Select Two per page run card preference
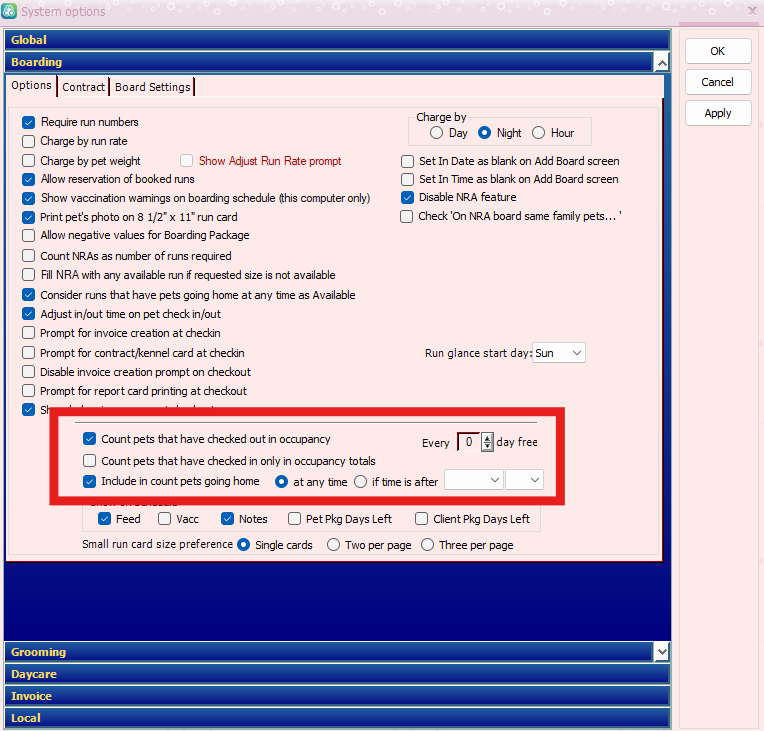Screen dimensions: 764x731 tap(333, 545)
